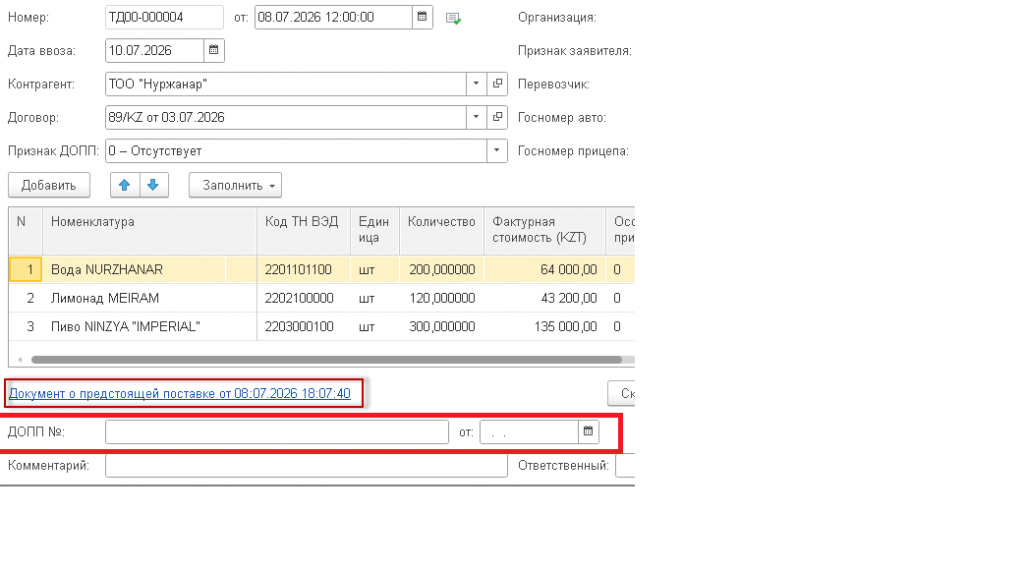Click quantity cell 120,000000
The height and width of the screenshot is (571, 1024).
point(441,298)
